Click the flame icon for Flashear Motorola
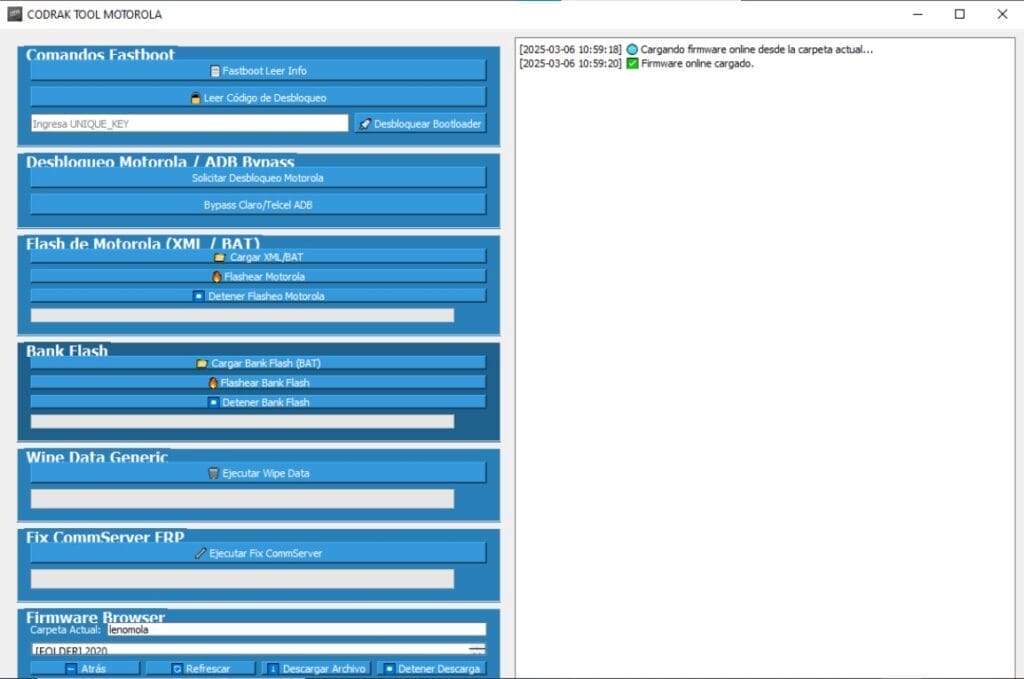This screenshot has width=1024, height=679. click(x=217, y=277)
